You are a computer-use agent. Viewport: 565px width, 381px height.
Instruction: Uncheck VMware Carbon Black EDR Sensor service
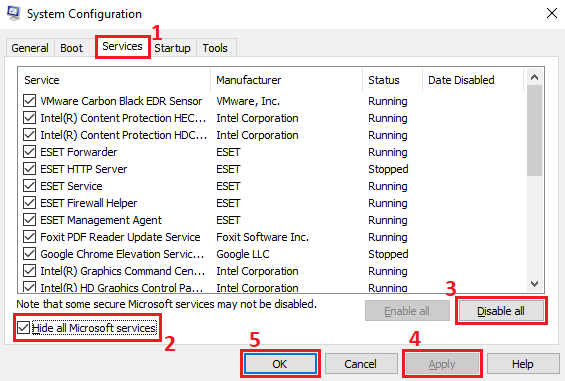point(29,101)
